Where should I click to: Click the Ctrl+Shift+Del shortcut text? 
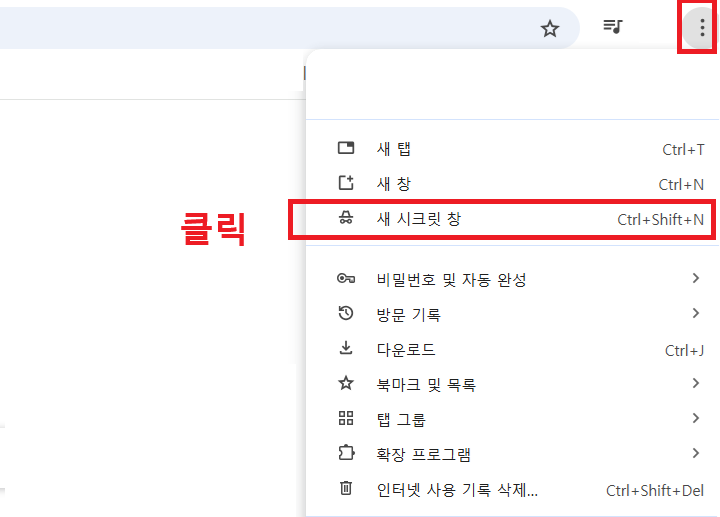click(655, 491)
